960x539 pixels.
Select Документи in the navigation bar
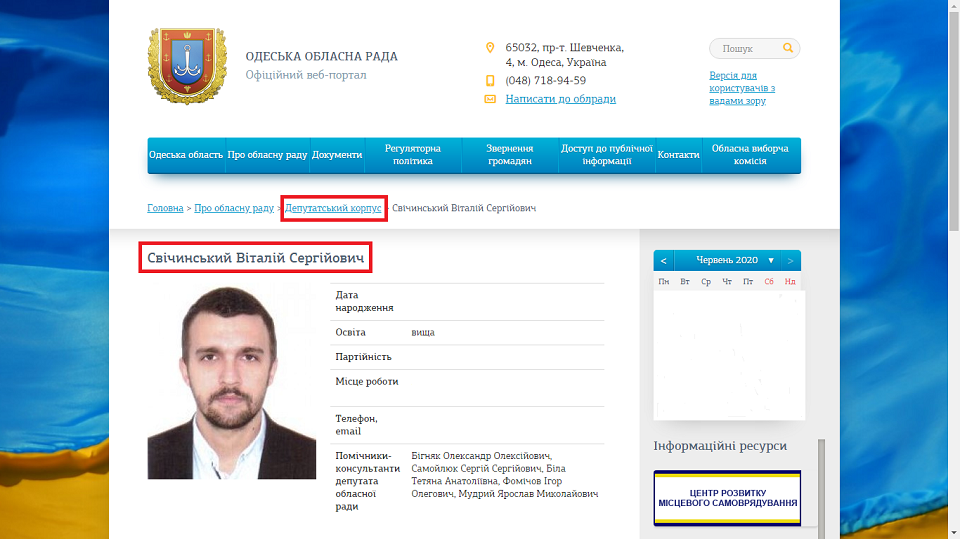point(337,156)
